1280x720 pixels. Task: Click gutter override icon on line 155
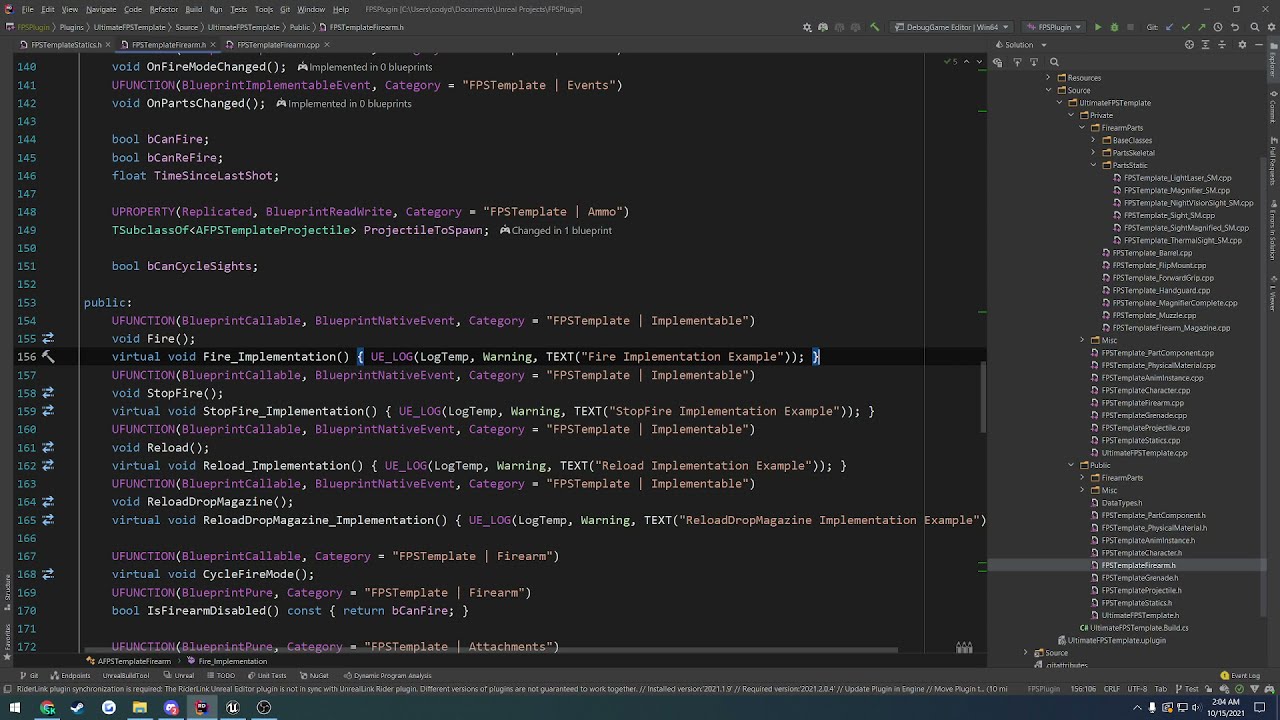47,339
